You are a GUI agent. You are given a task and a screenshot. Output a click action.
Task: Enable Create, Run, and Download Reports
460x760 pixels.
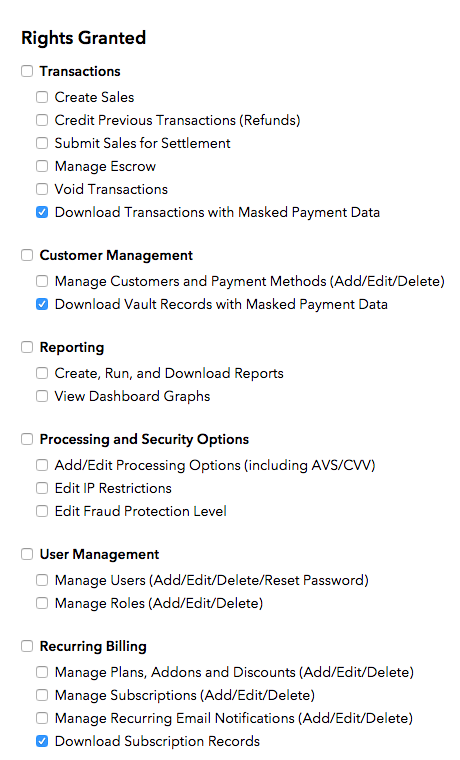[42, 373]
